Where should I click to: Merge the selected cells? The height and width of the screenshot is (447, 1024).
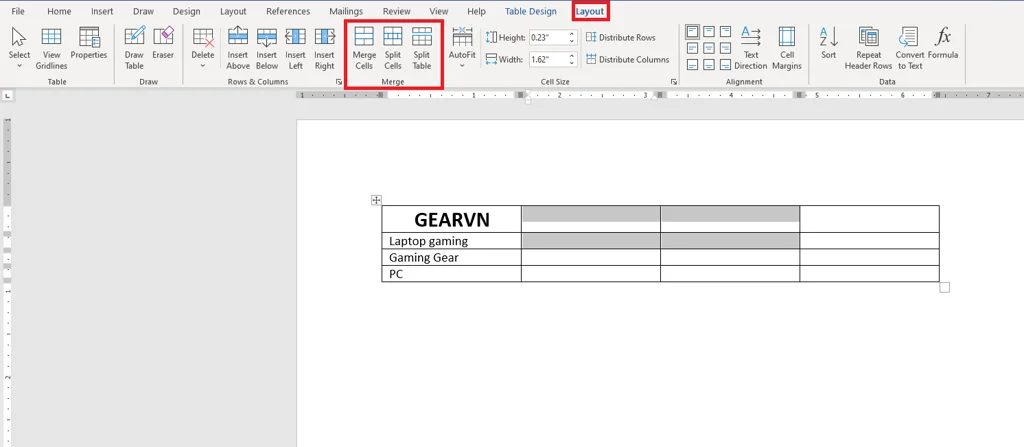[364, 48]
